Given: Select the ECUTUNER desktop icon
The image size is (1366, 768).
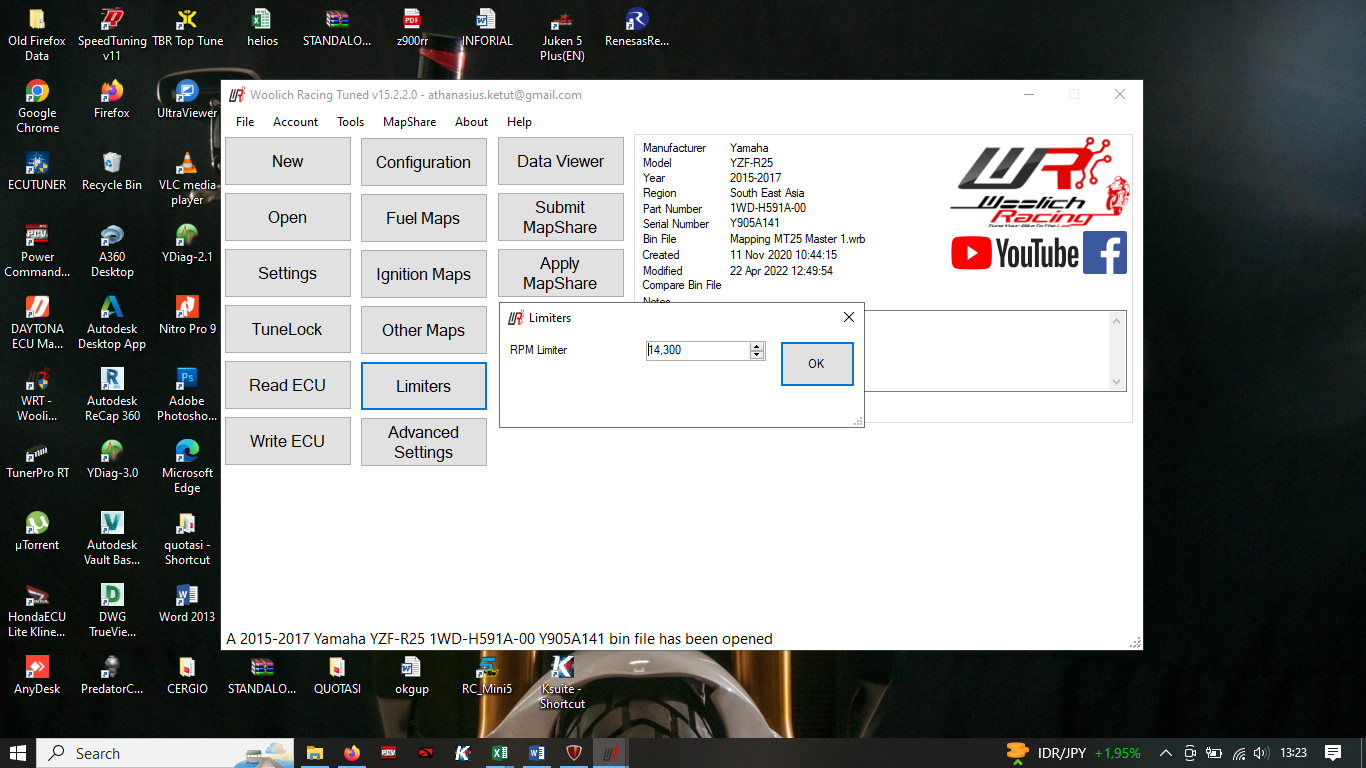Looking at the screenshot, I should 37,170.
